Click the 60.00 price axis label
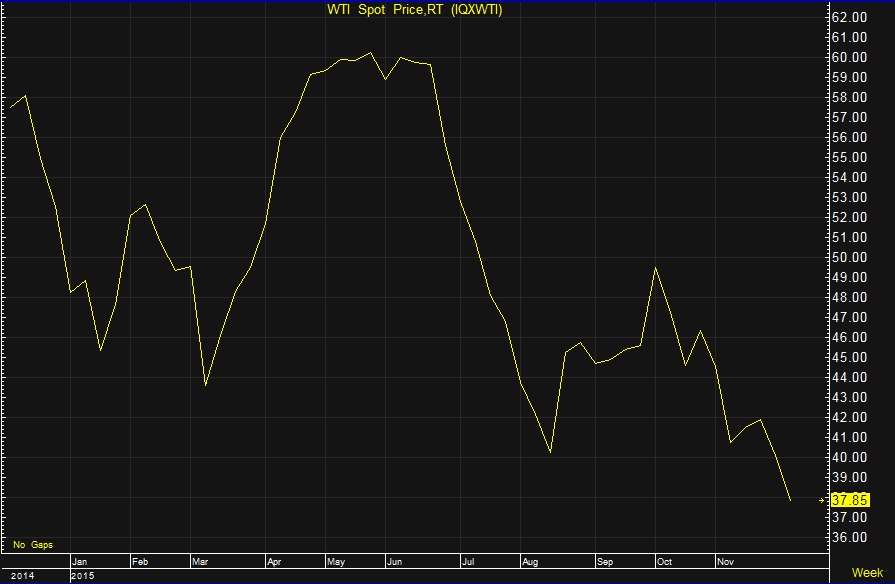This screenshot has width=895, height=584. click(x=849, y=57)
